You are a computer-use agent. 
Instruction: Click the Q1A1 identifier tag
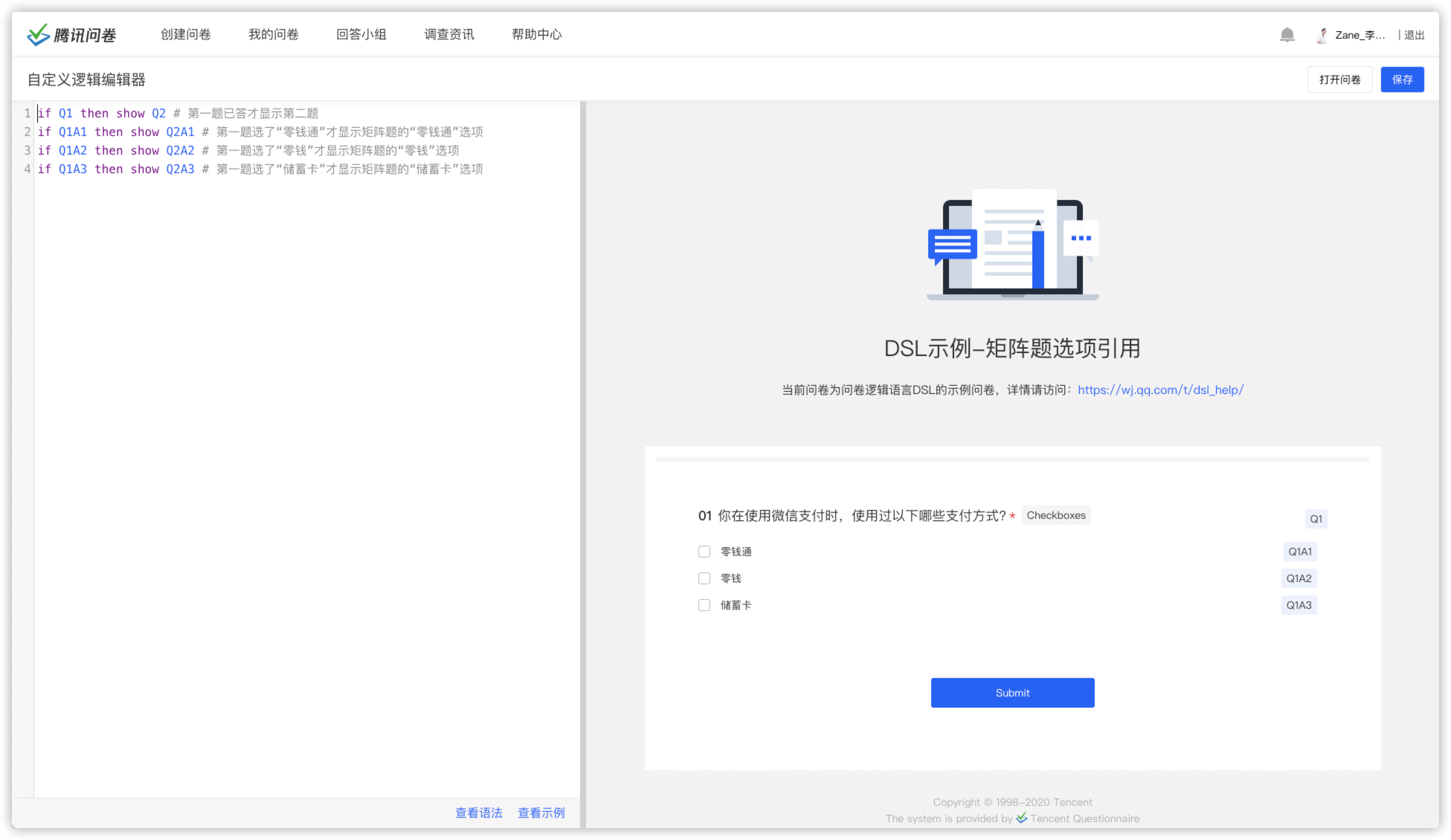click(1300, 552)
